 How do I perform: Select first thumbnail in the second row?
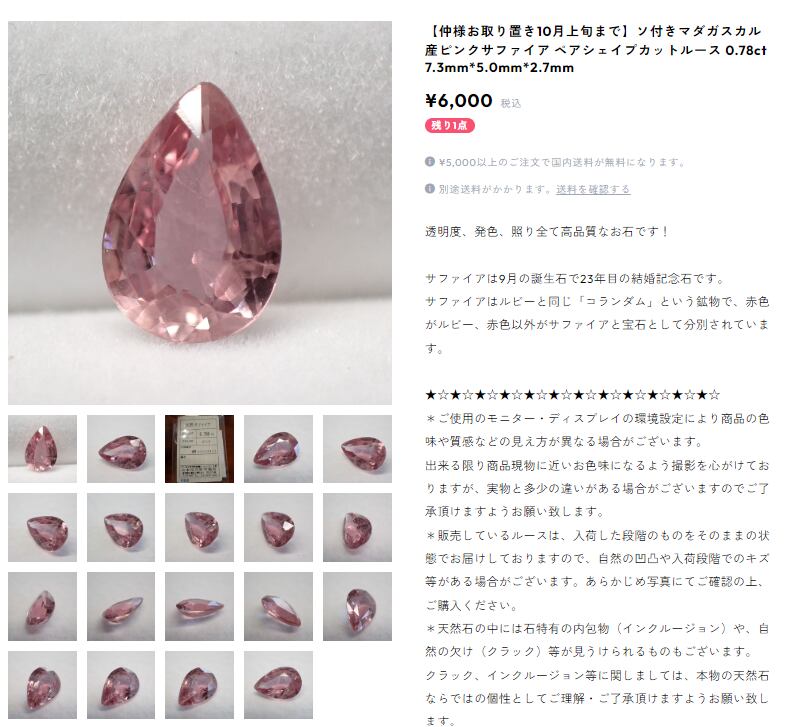[42, 528]
